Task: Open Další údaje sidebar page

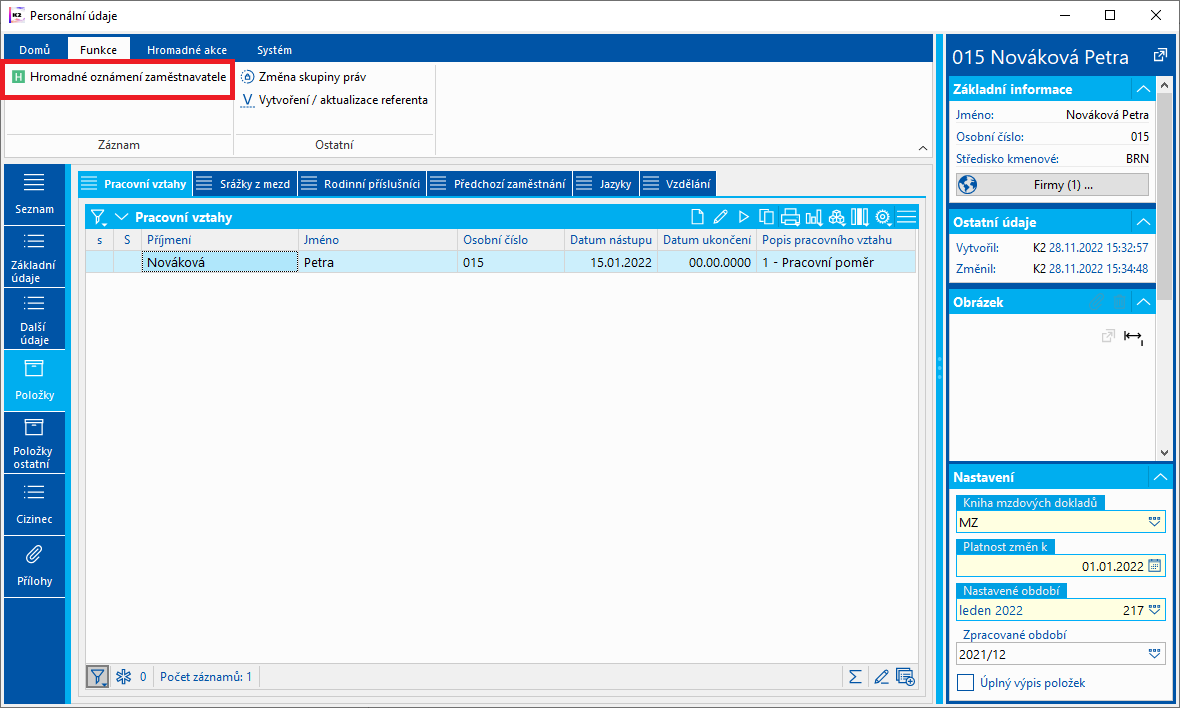Action: 35,319
